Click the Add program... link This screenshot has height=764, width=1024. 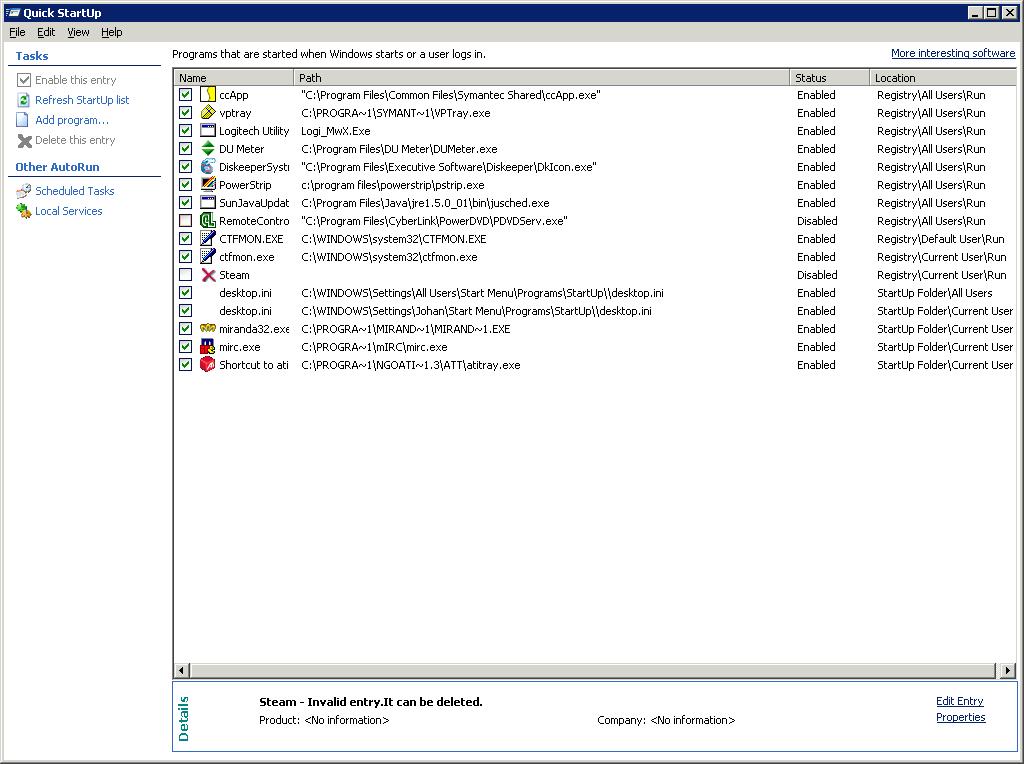click(x=72, y=120)
